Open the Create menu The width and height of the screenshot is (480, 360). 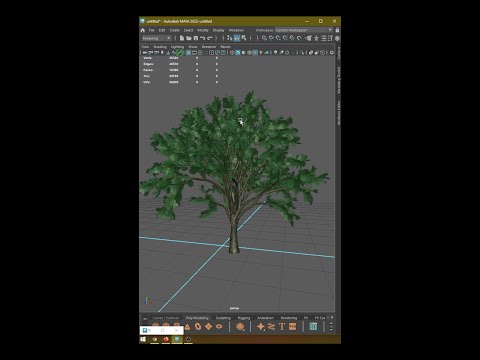click(174, 30)
